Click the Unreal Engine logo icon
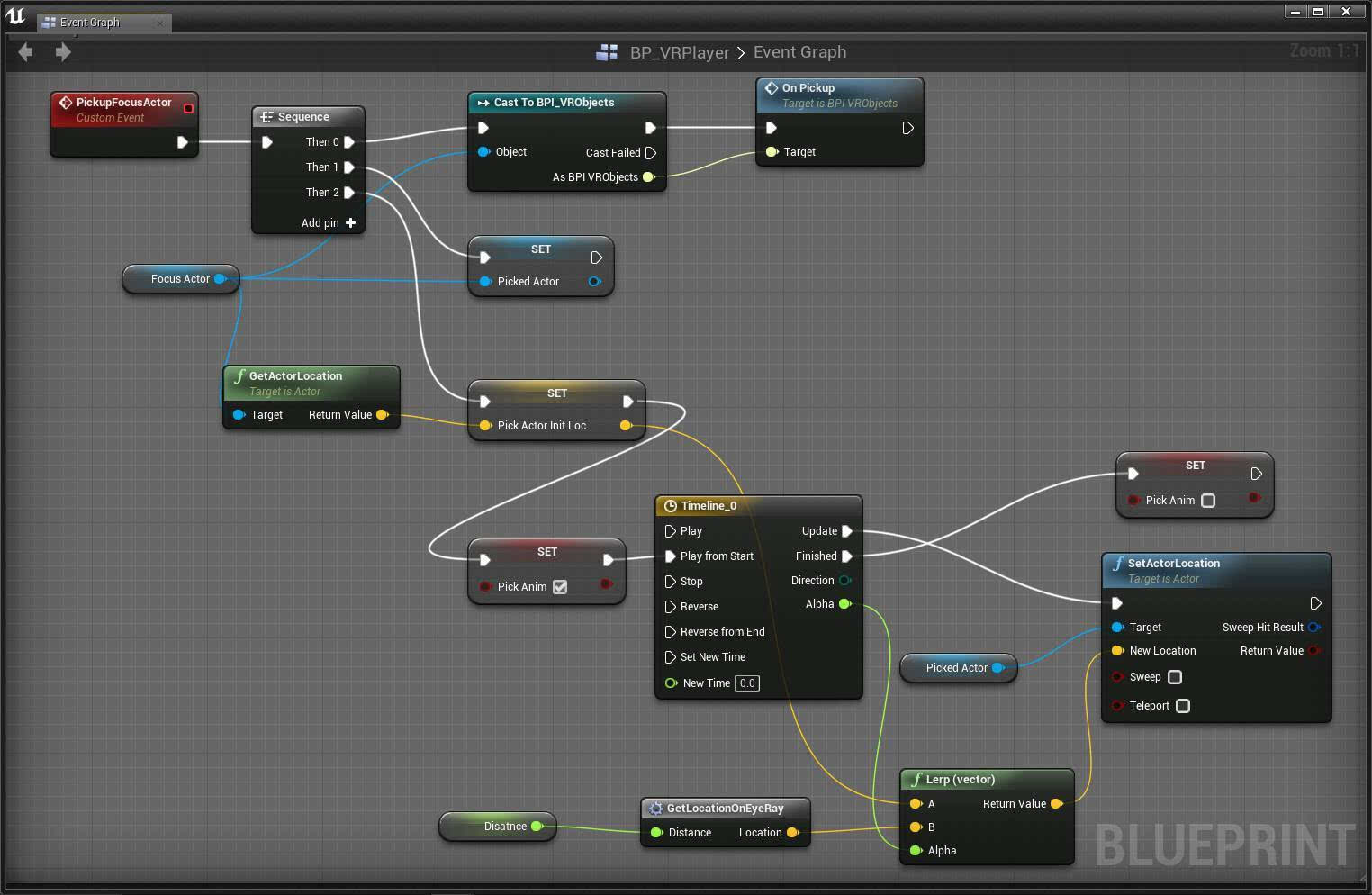The height and width of the screenshot is (895, 1372). pyautogui.click(x=15, y=14)
